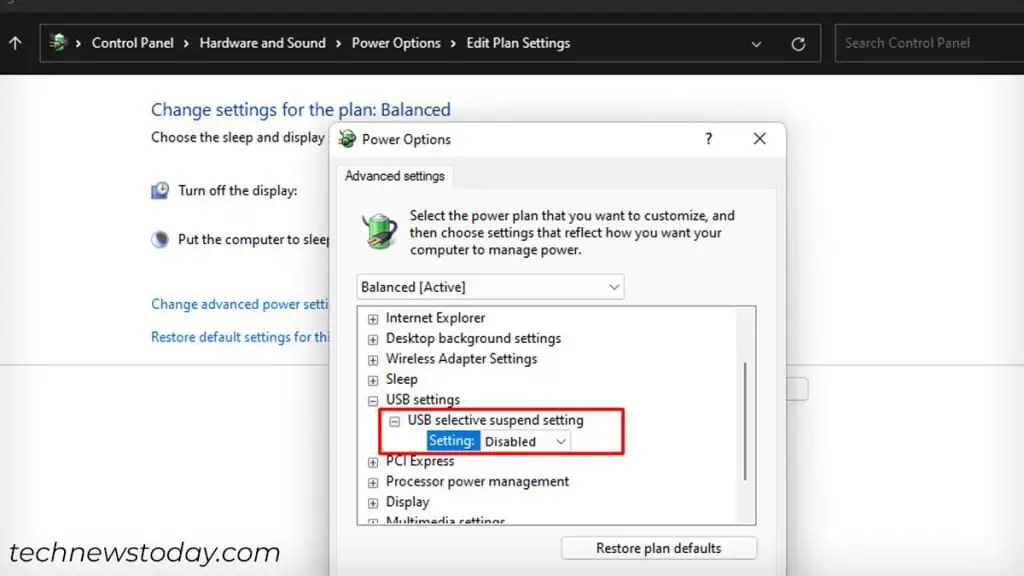Click the refresh icon in the address bar

coord(797,43)
